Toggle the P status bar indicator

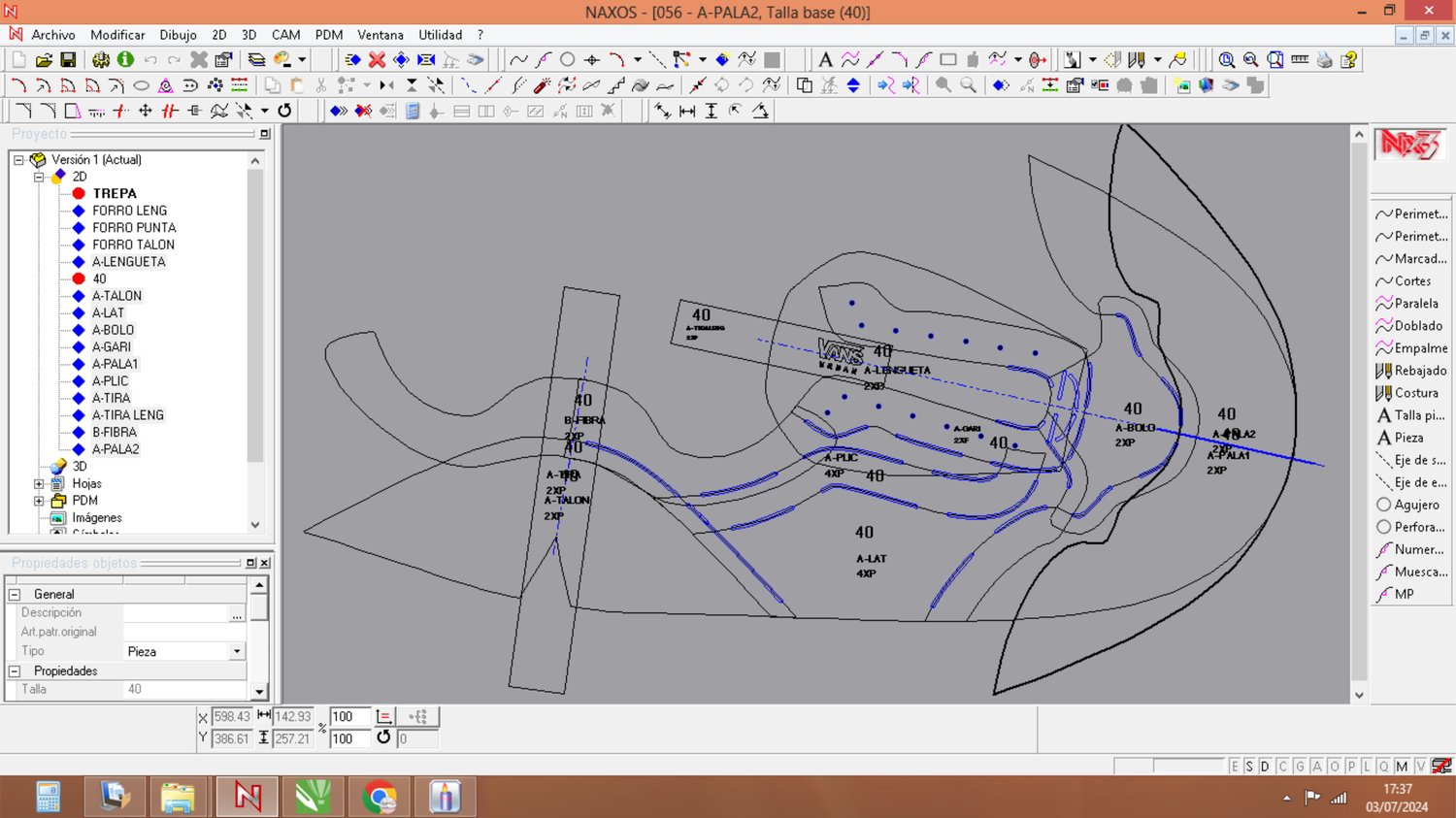[x=1351, y=767]
